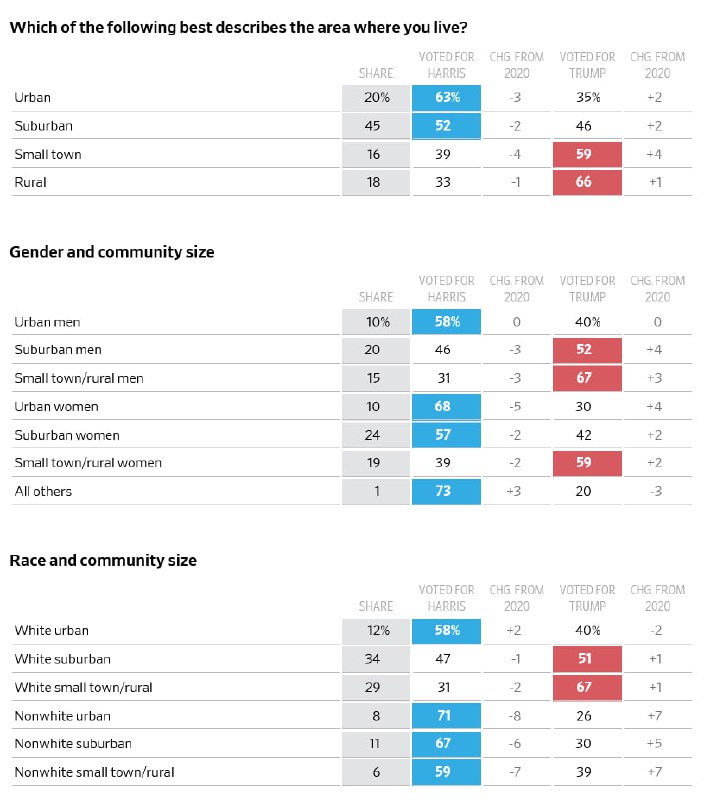704x800 pixels.
Task: Click the White small town/rural share value 29
Action: (372, 687)
